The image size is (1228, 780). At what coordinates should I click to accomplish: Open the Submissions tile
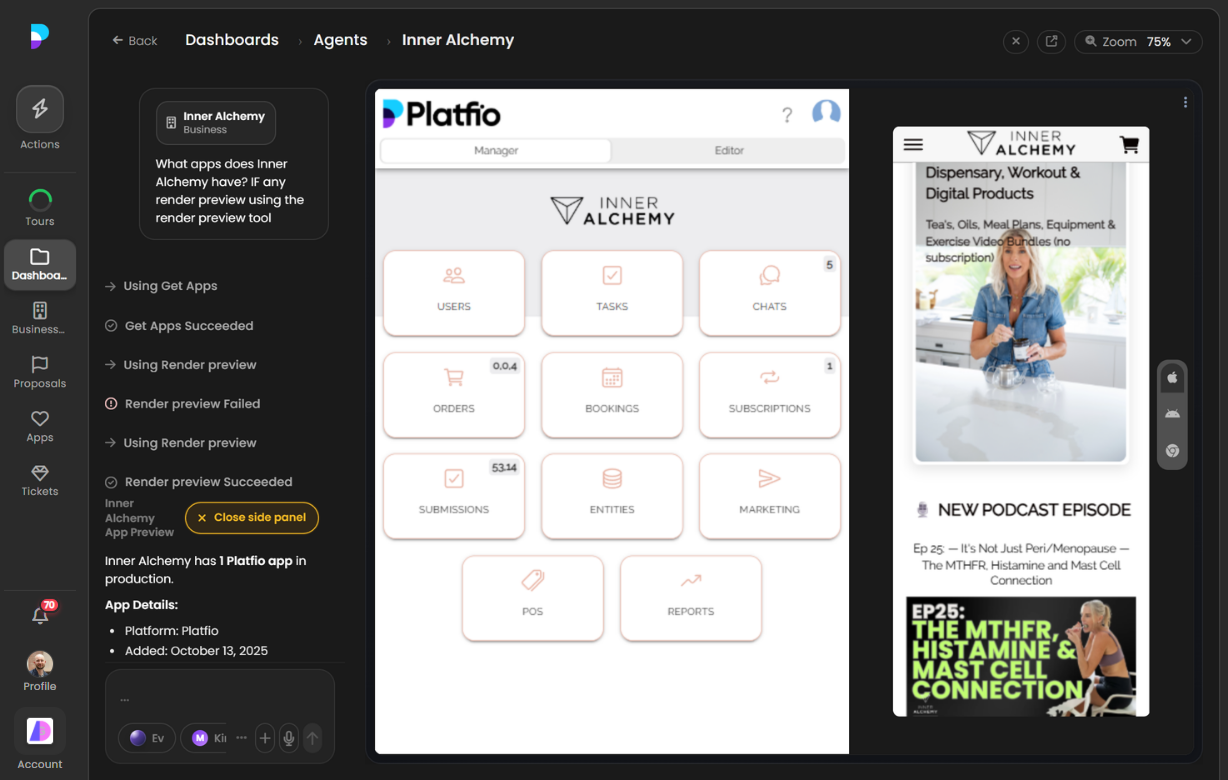point(454,497)
